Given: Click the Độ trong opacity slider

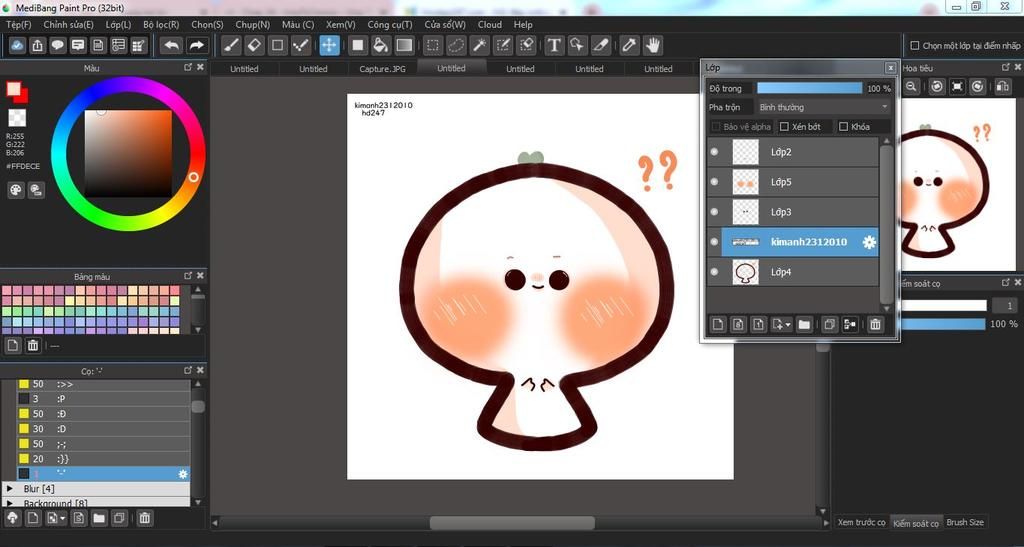Looking at the screenshot, I should pyautogui.click(x=809, y=88).
